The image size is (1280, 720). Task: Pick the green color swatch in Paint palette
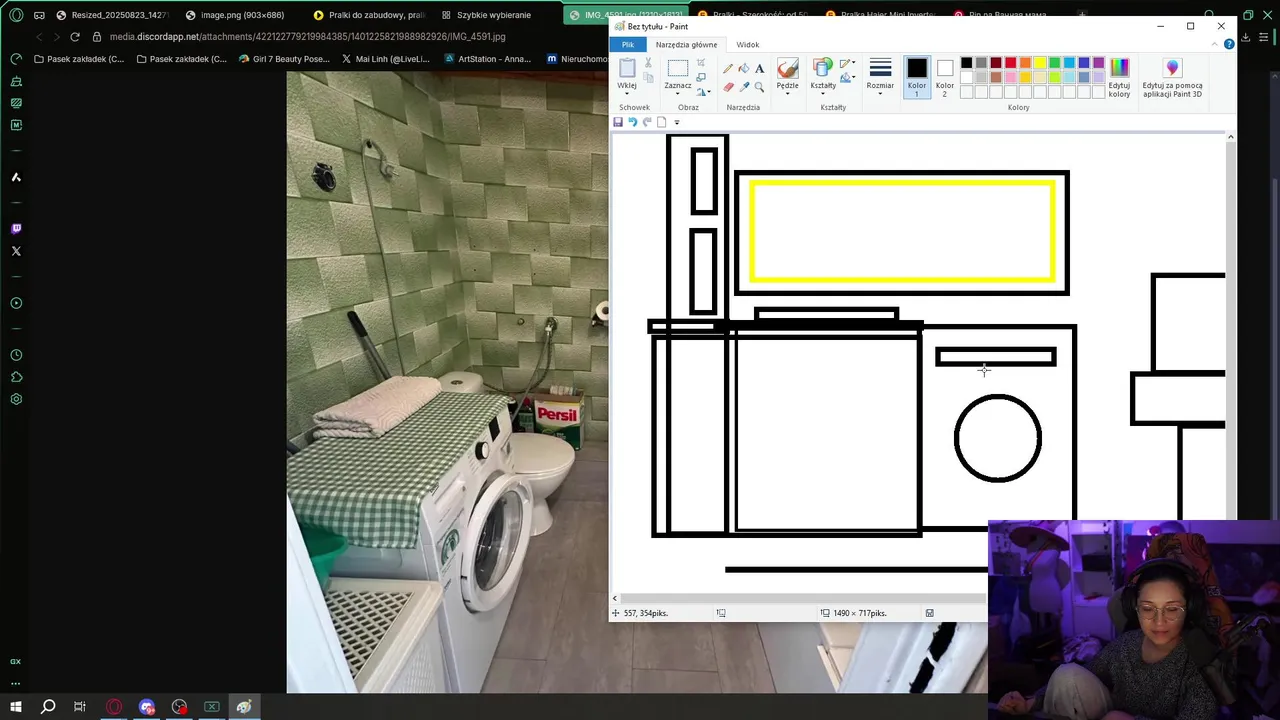pos(1054,63)
